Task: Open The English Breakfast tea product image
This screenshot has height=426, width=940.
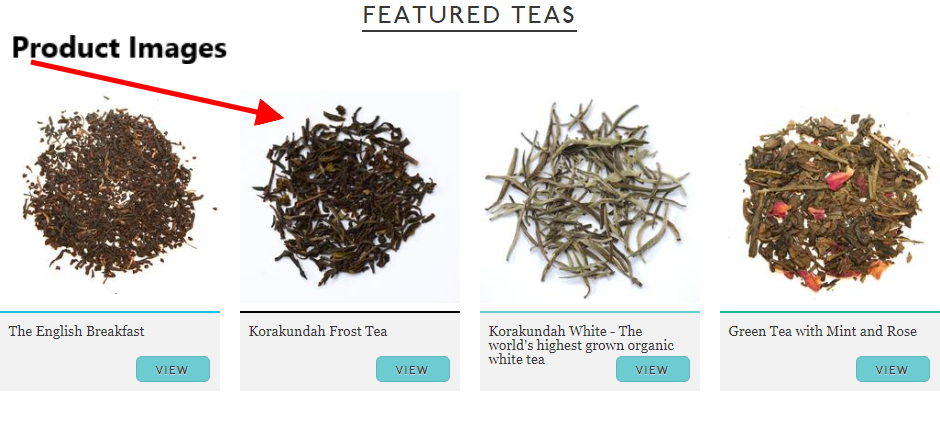Action: (110, 197)
